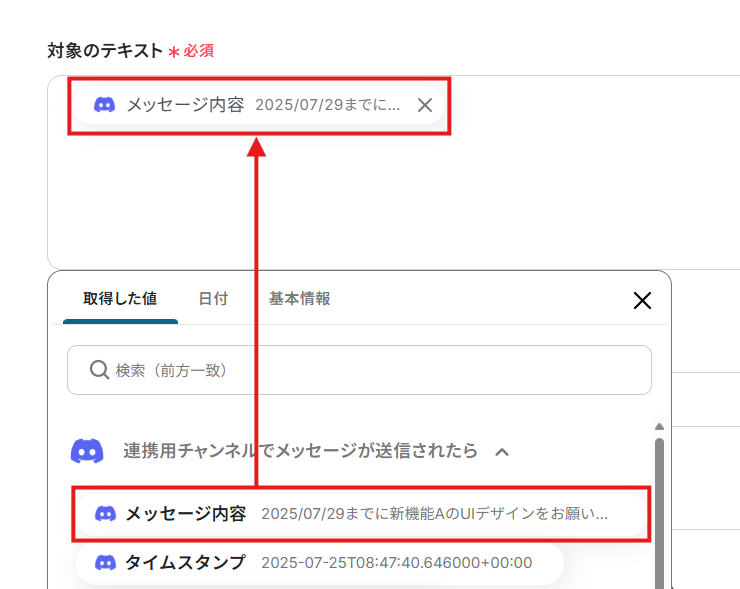Click the Discord icon in the タイムスタンプ row
Screen dimensions: 740x589
coord(105,563)
